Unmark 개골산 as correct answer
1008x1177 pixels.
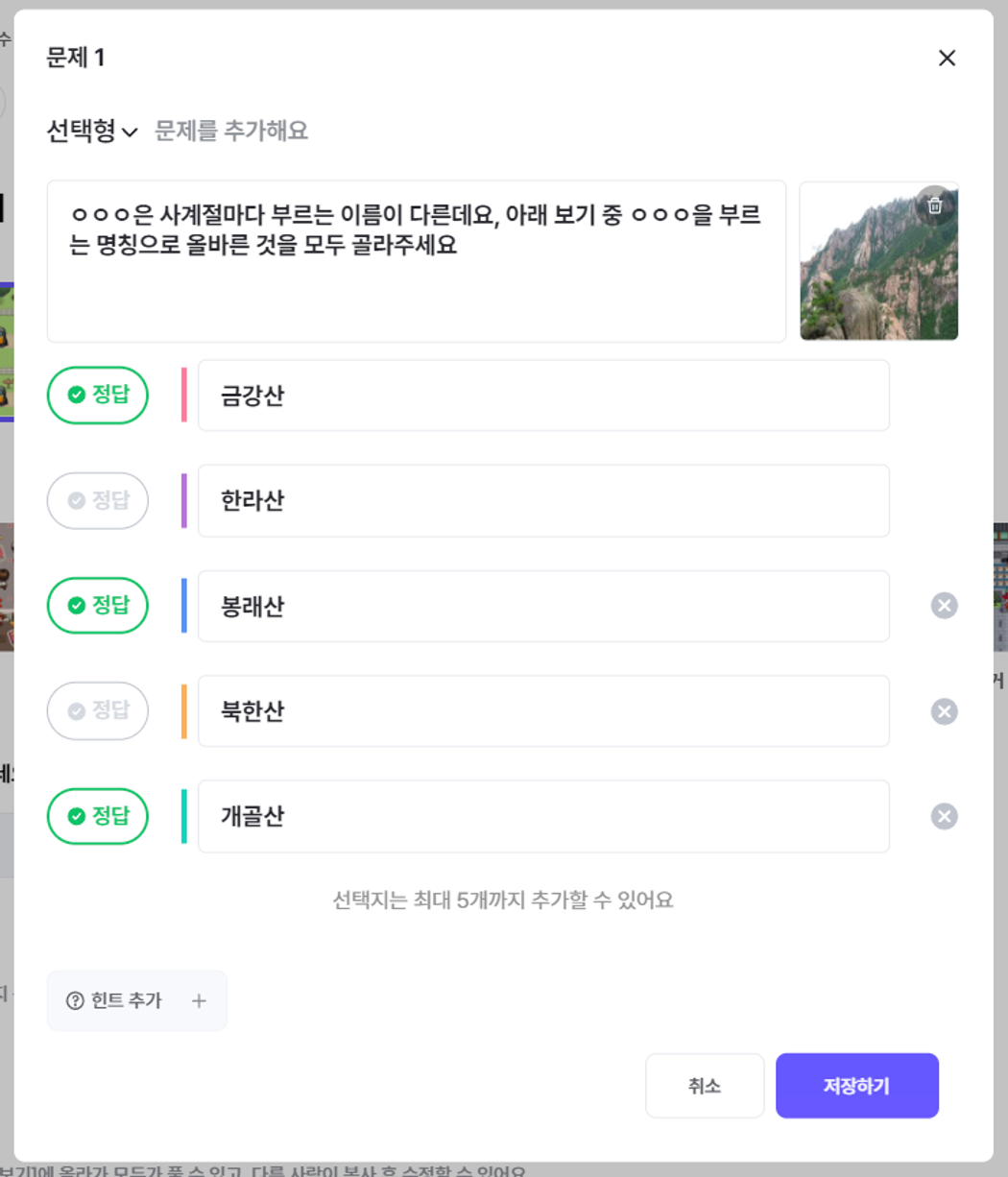pyautogui.click(x=98, y=816)
